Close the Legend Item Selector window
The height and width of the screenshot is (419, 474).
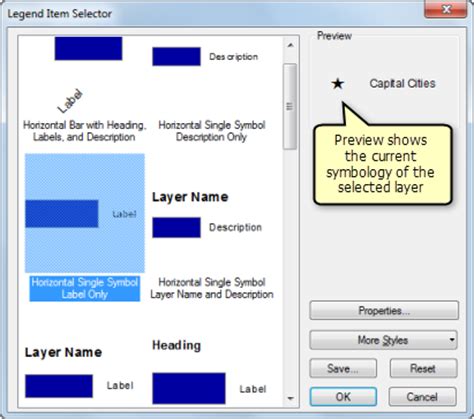pyautogui.click(x=446, y=9)
